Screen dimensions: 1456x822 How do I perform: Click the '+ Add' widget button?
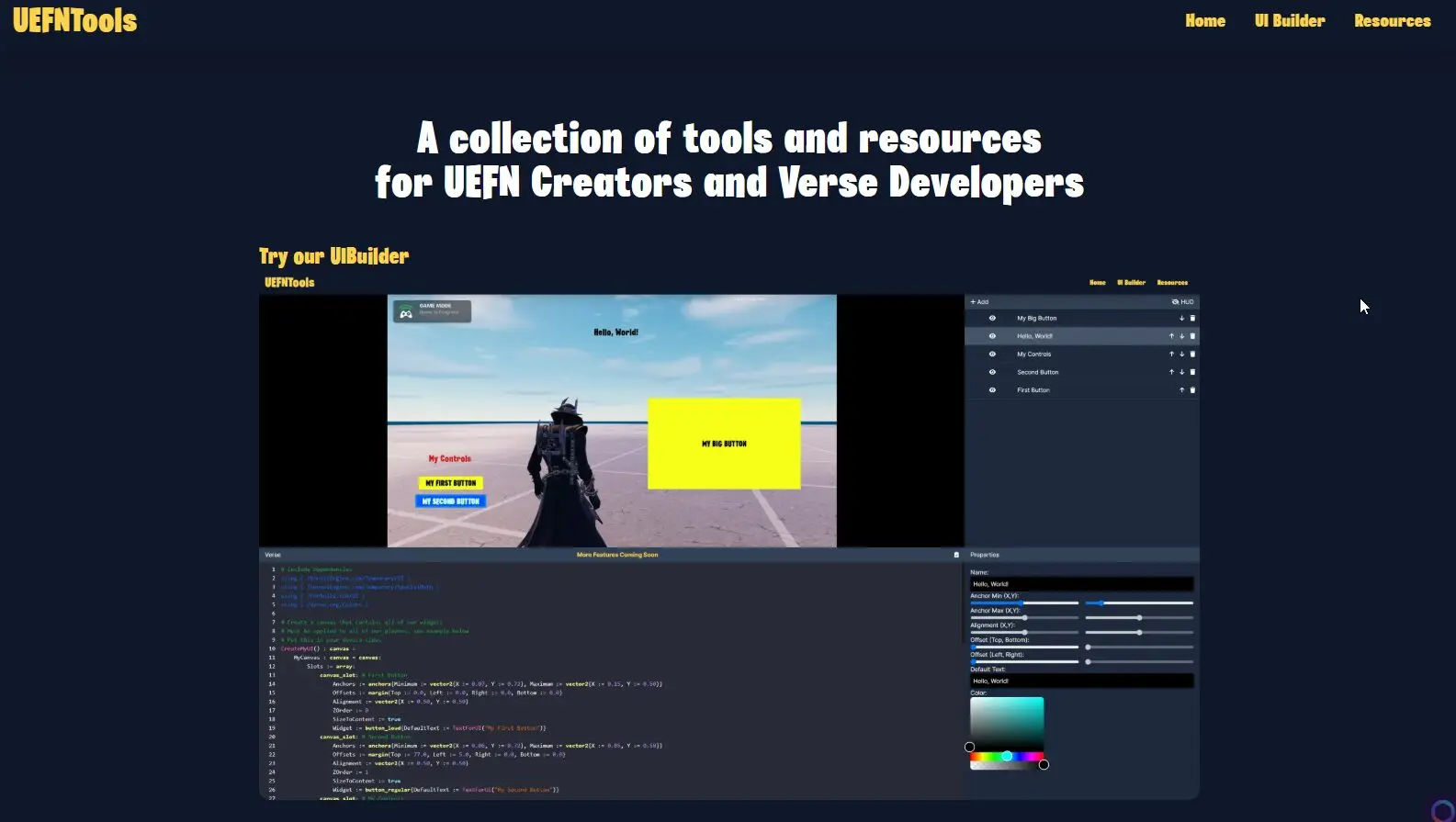pyautogui.click(x=979, y=302)
